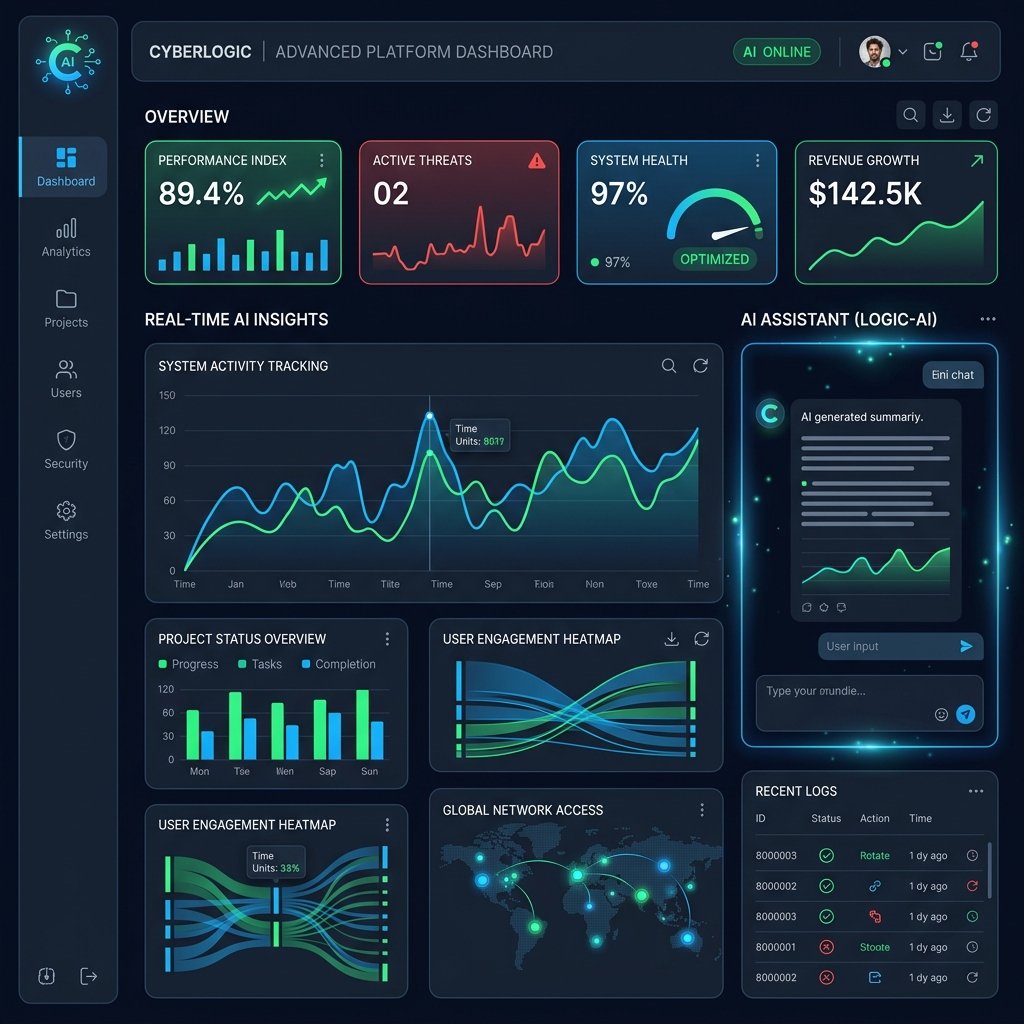Click the Rotate action link in Recent Logs
The height and width of the screenshot is (1024, 1024).
pos(874,855)
